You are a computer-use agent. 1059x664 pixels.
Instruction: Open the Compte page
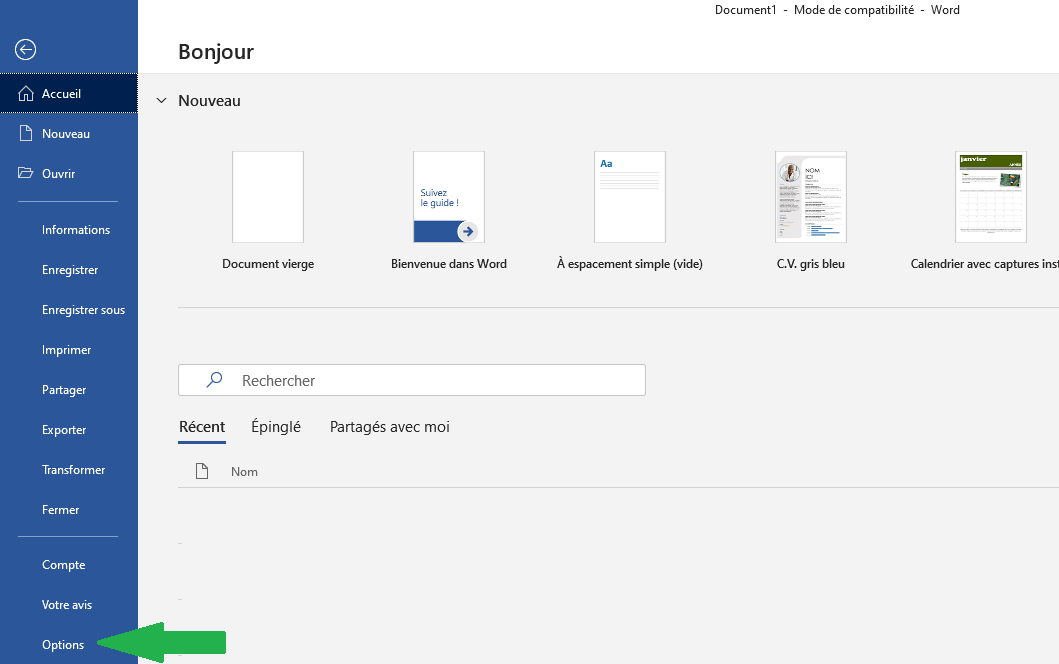click(69, 564)
